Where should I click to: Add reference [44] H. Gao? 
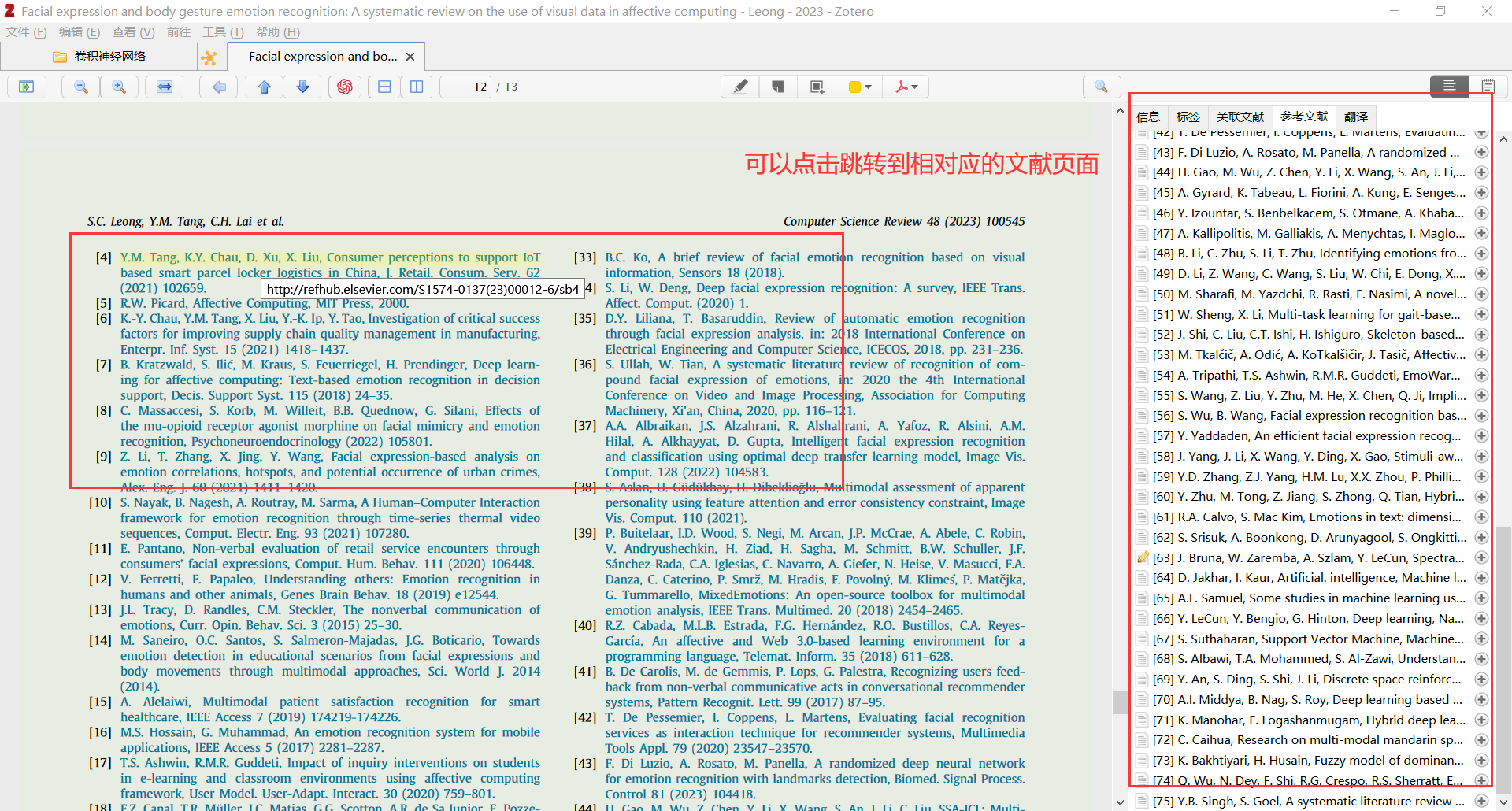pyautogui.click(x=1481, y=172)
